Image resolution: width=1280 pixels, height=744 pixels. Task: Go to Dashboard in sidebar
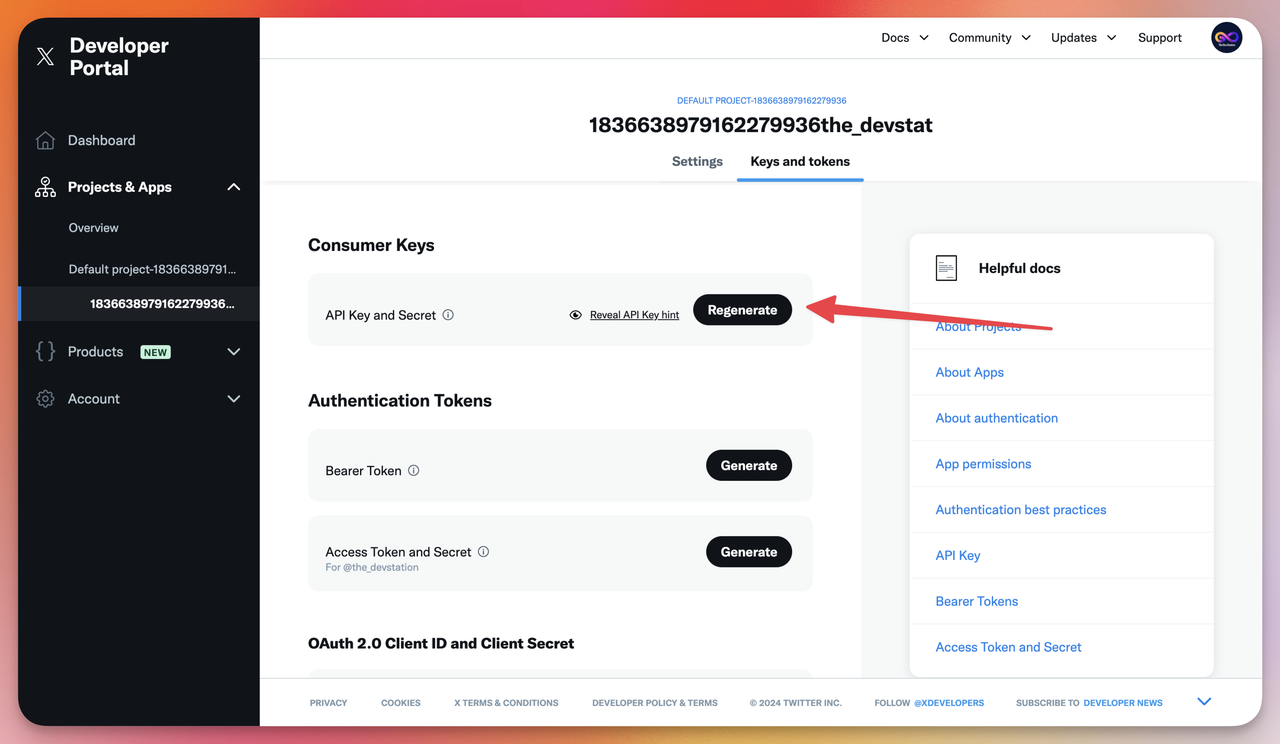point(101,141)
